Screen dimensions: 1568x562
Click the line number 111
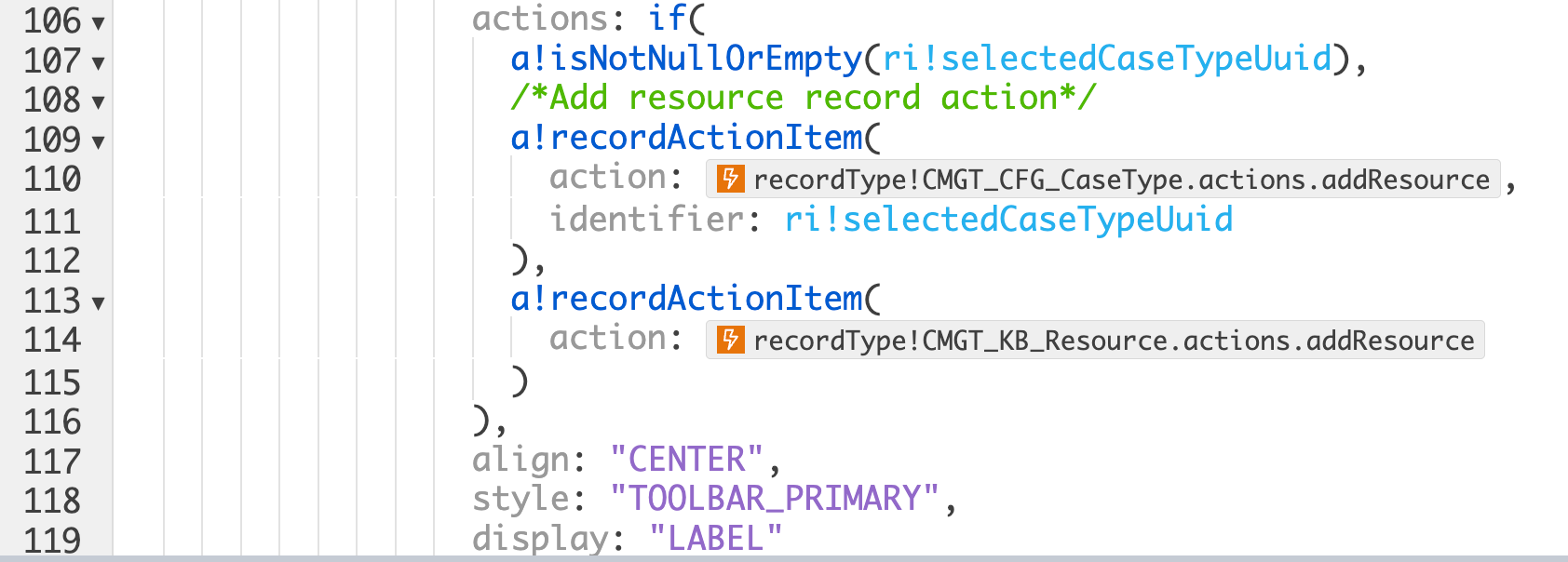[52, 221]
